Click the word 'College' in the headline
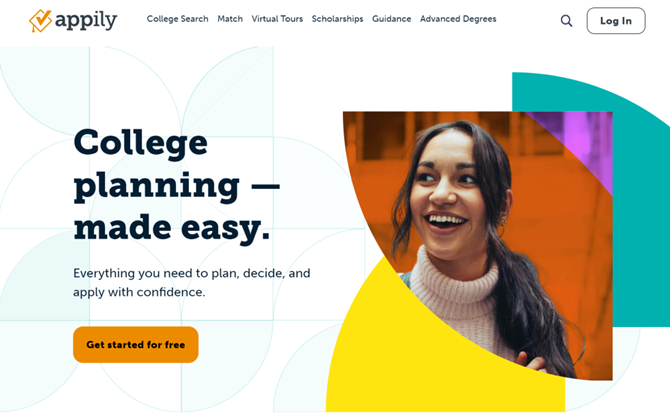 click(x=141, y=144)
